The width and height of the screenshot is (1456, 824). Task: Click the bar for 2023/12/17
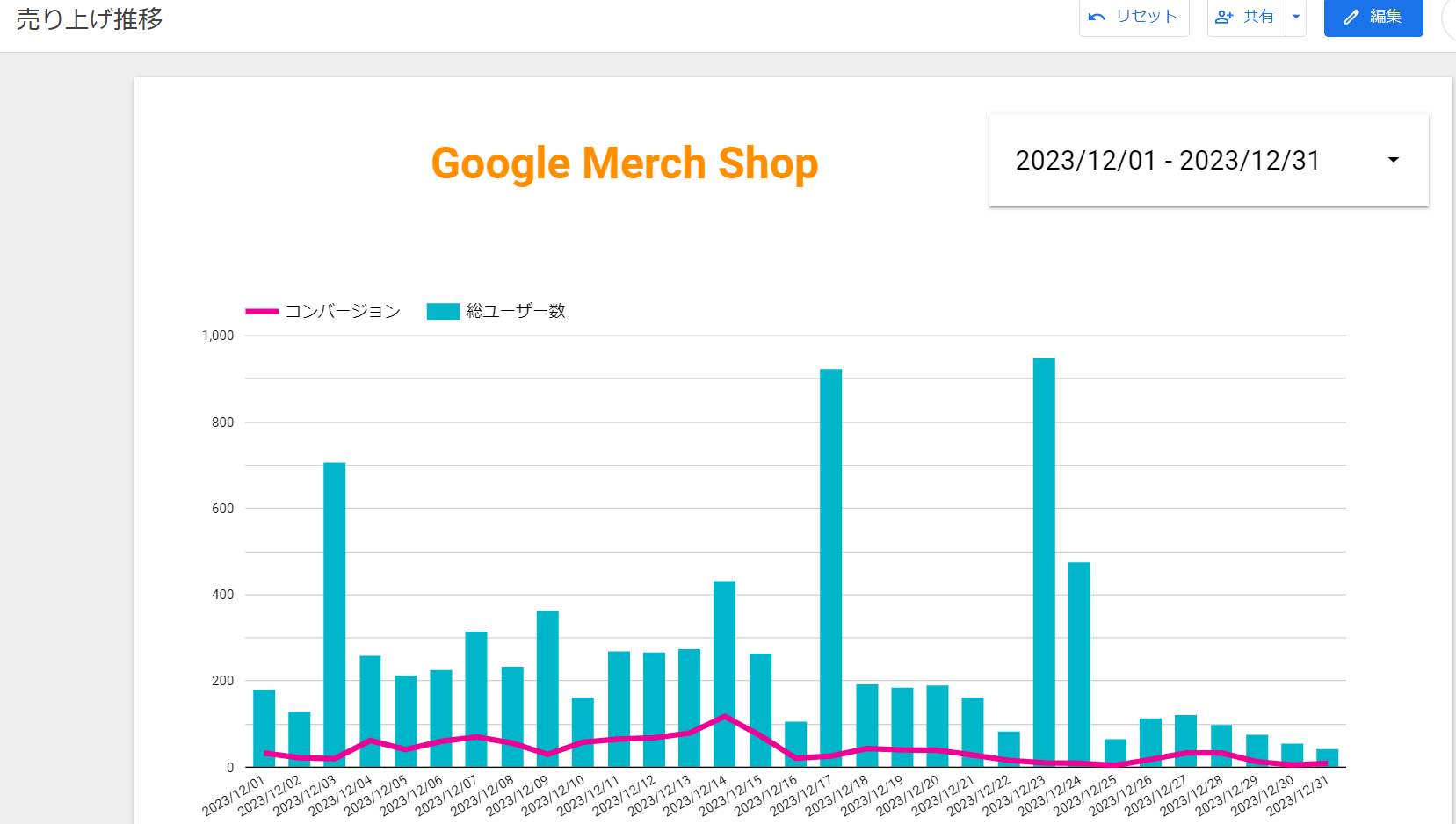point(831,567)
